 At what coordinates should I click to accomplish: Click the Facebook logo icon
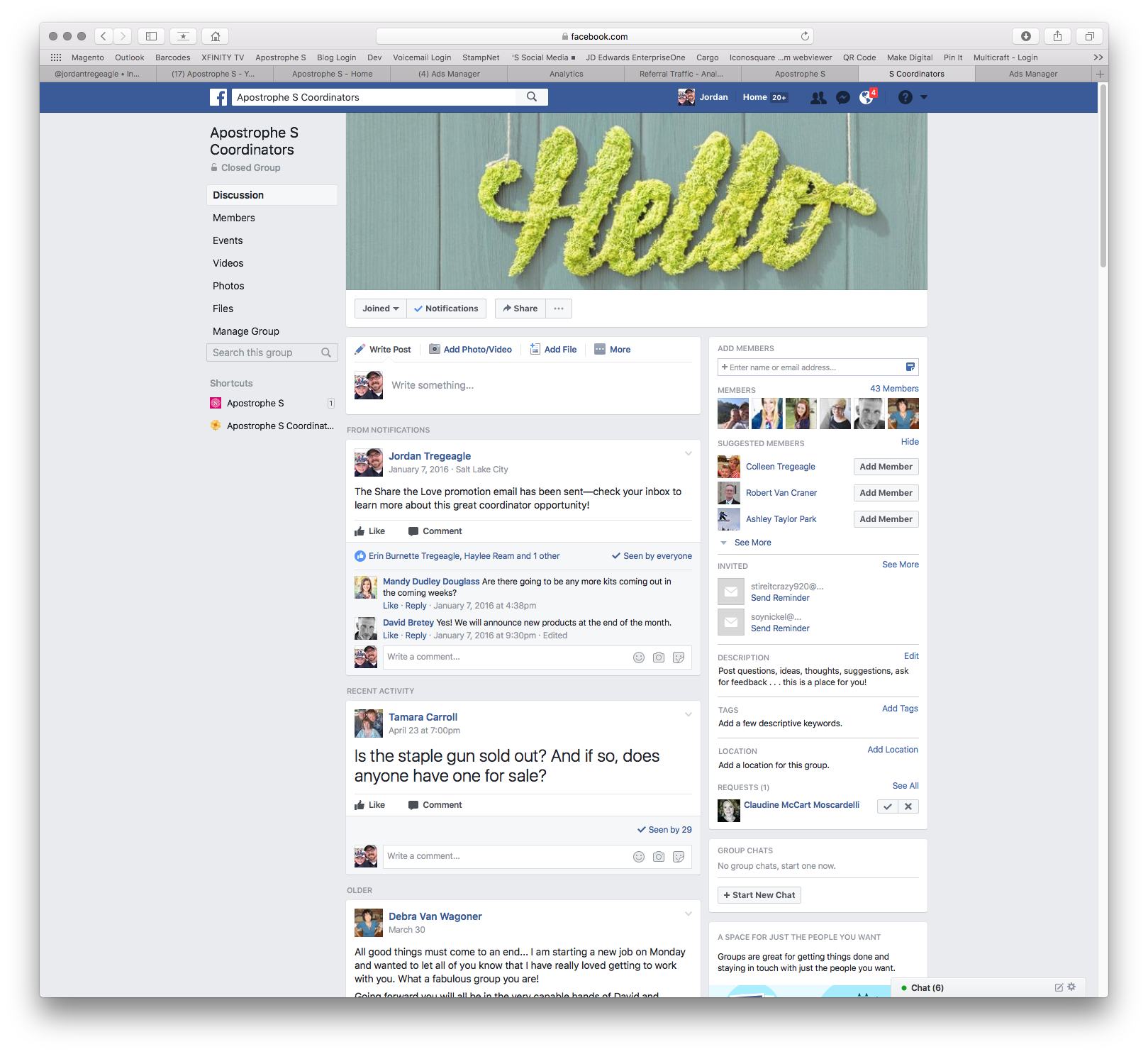(x=218, y=97)
